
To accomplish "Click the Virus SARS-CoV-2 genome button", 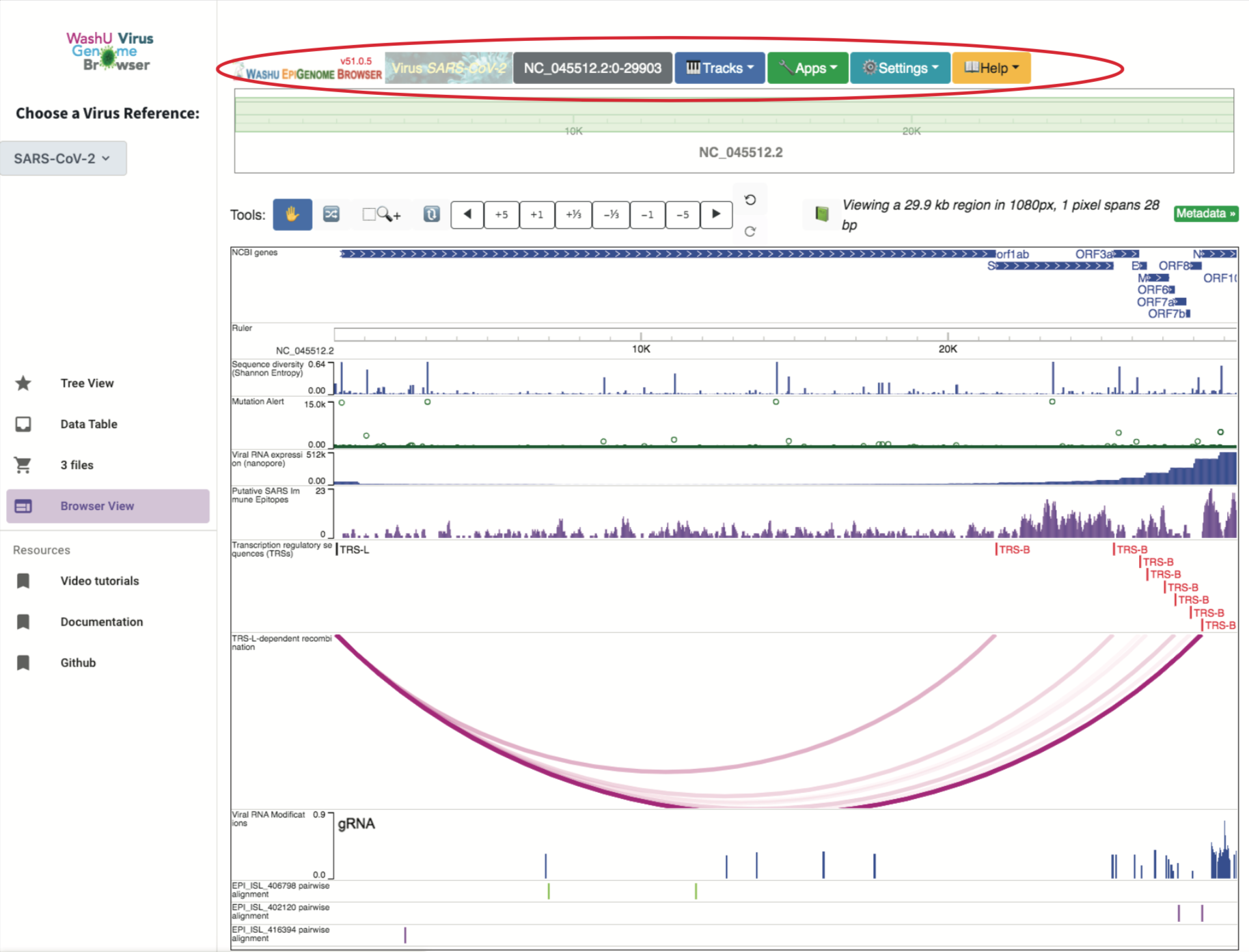I will point(448,68).
